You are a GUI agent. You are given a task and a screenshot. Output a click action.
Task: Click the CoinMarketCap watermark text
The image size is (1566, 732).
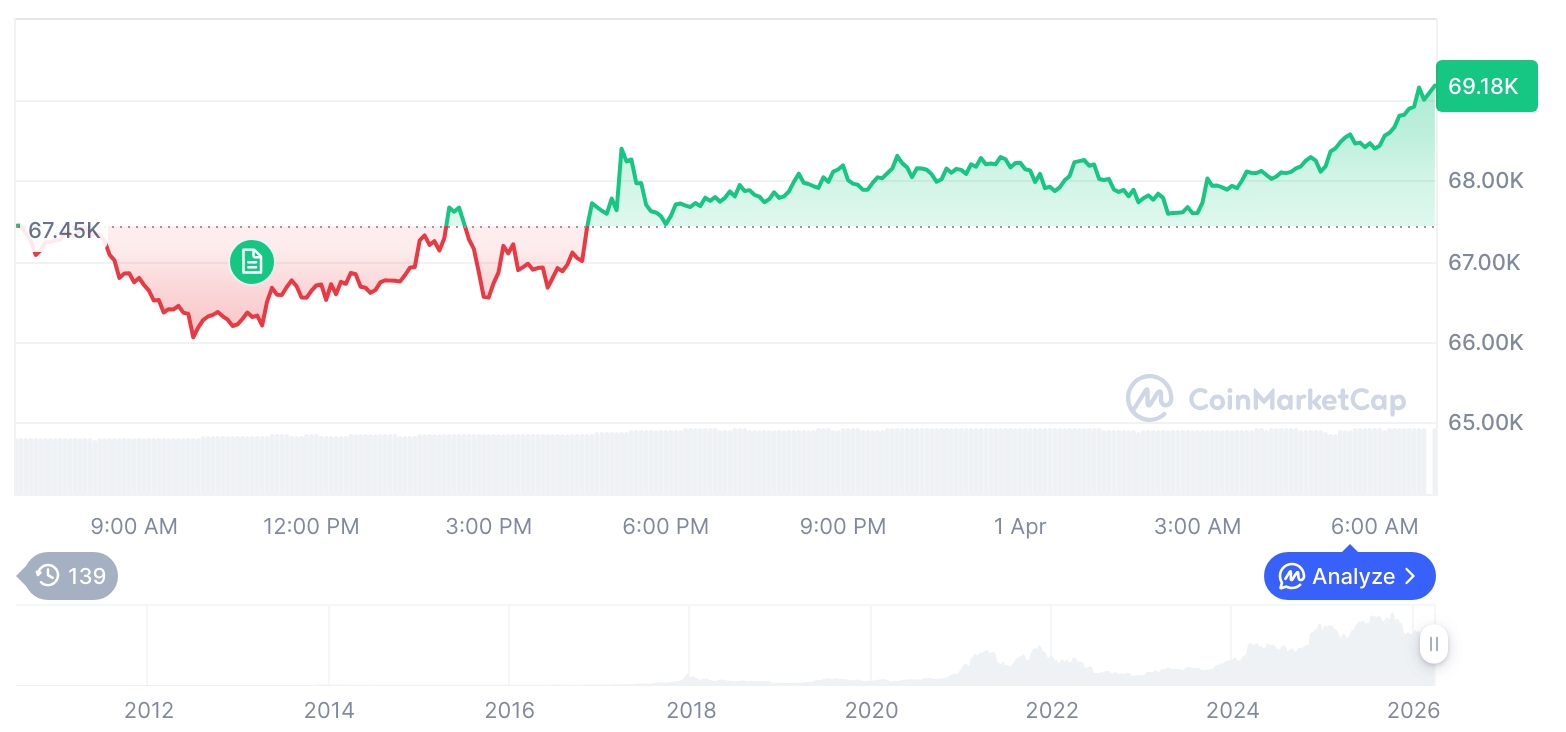1297,400
